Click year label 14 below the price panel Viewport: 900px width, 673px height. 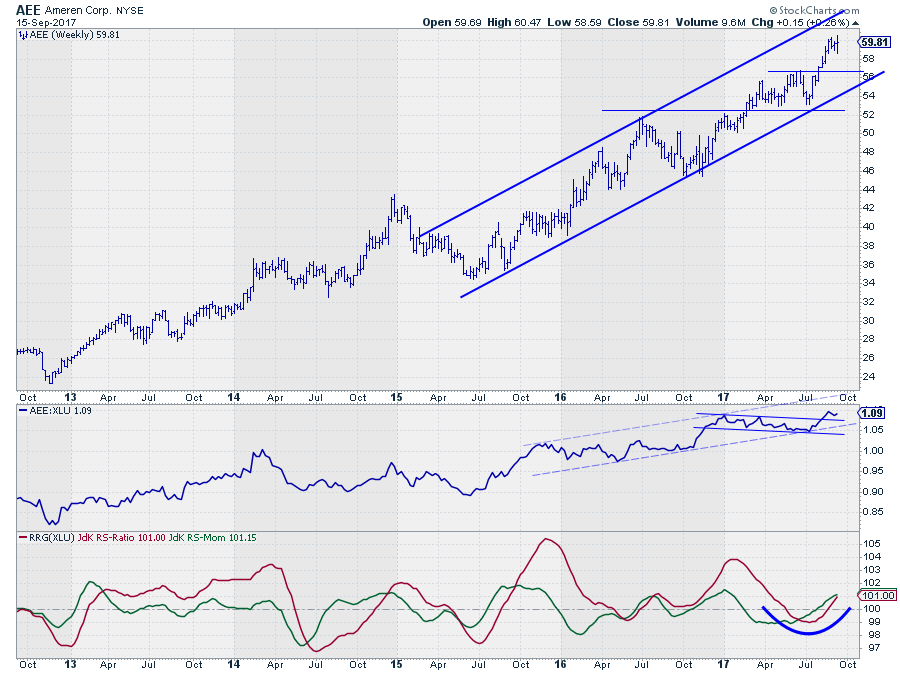(234, 397)
